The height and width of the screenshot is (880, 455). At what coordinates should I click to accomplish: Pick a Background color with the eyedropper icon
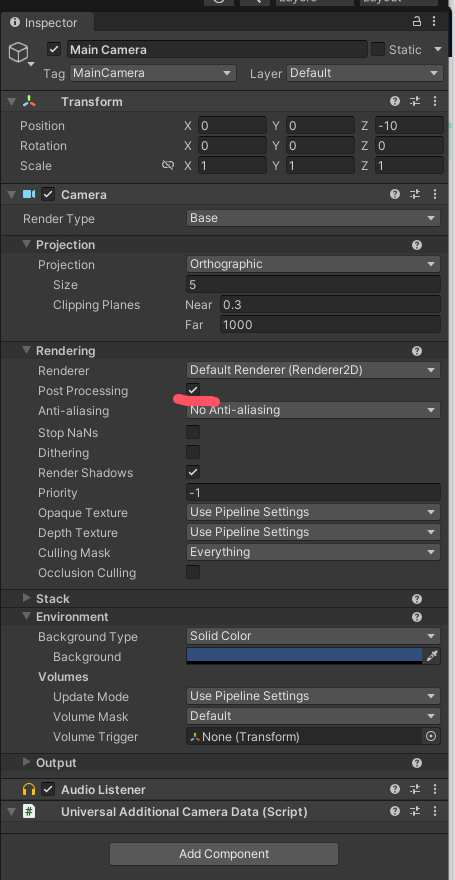(x=431, y=656)
